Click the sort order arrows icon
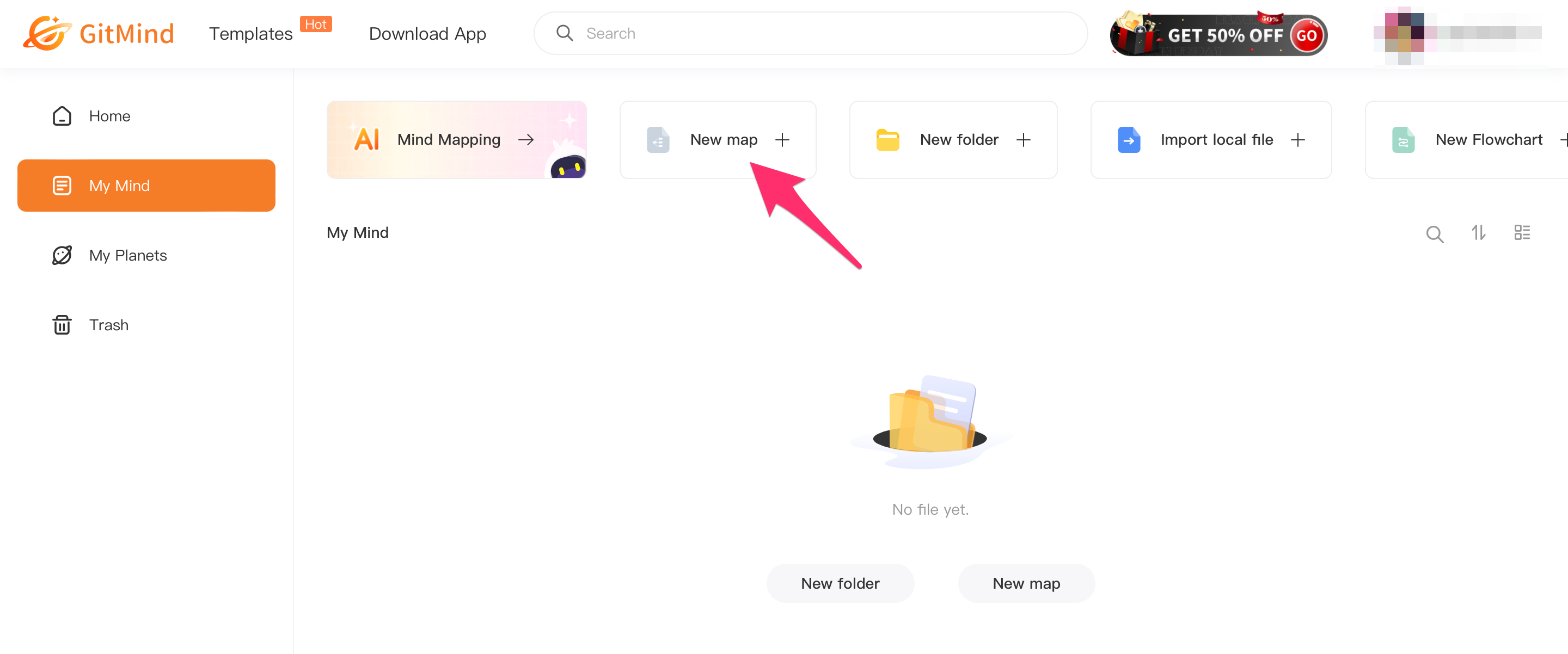The image size is (1568, 654). point(1479,233)
